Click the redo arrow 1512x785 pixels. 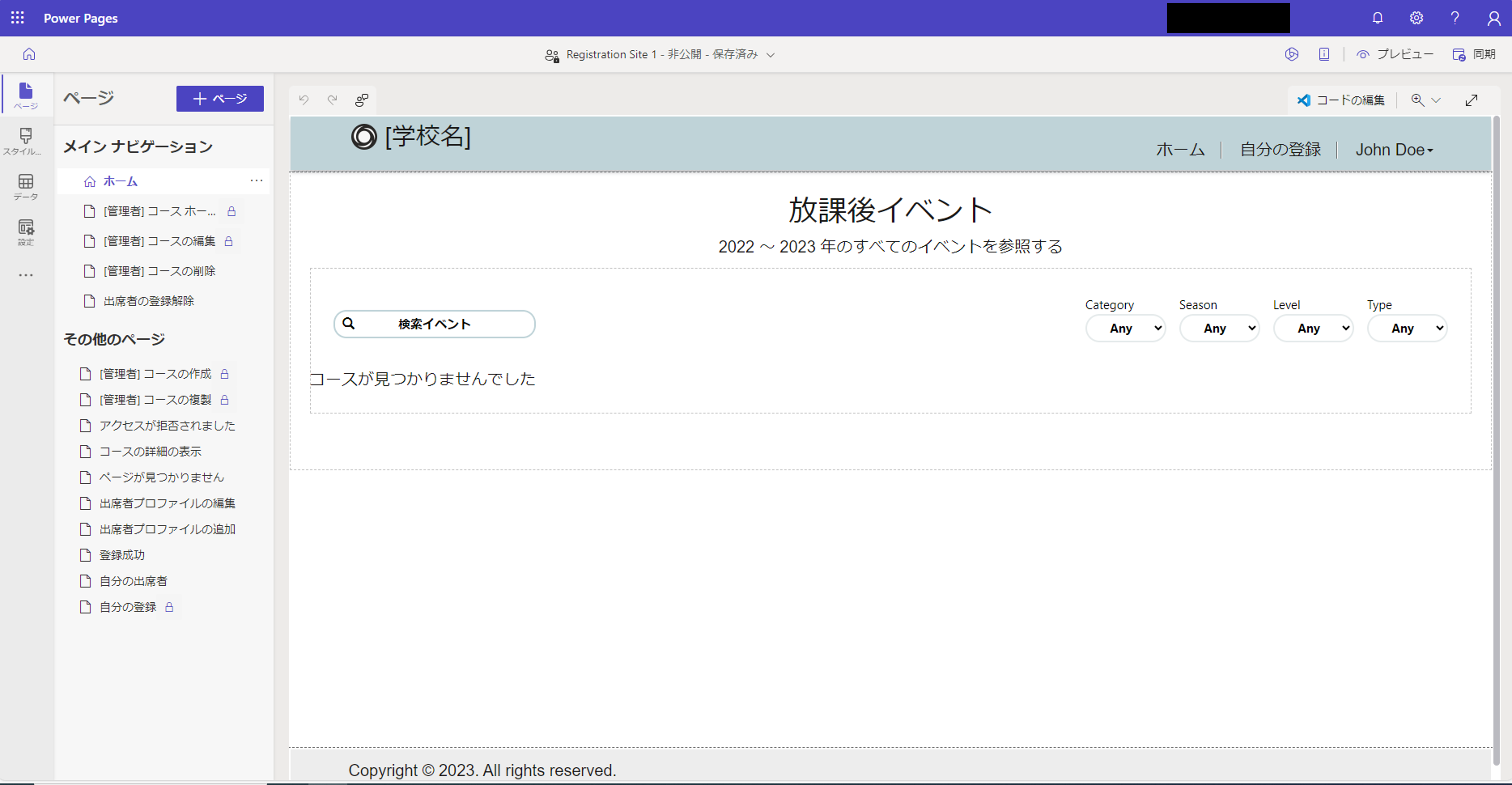tap(332, 100)
